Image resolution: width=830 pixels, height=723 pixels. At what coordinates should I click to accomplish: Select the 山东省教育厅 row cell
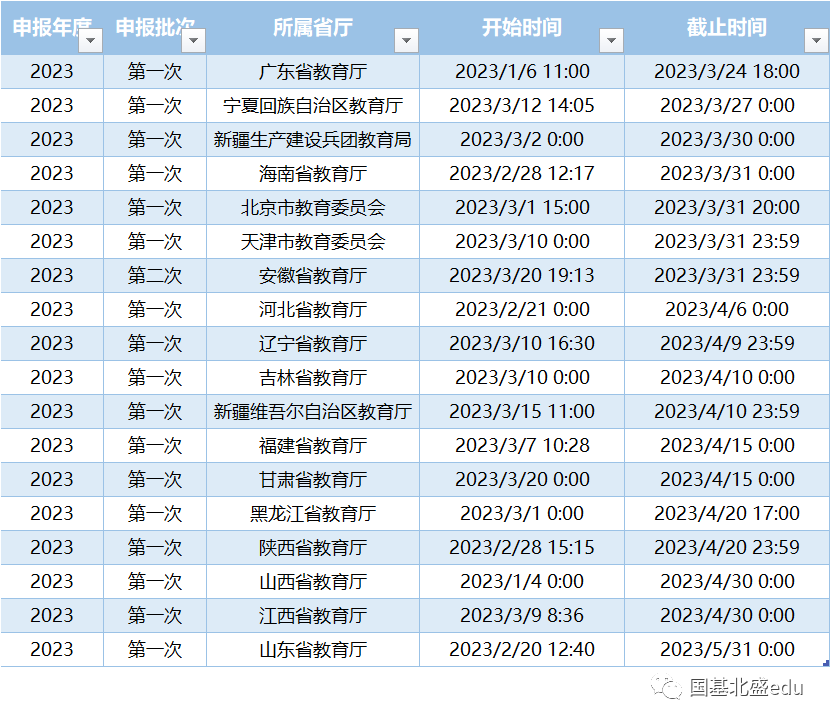310,650
